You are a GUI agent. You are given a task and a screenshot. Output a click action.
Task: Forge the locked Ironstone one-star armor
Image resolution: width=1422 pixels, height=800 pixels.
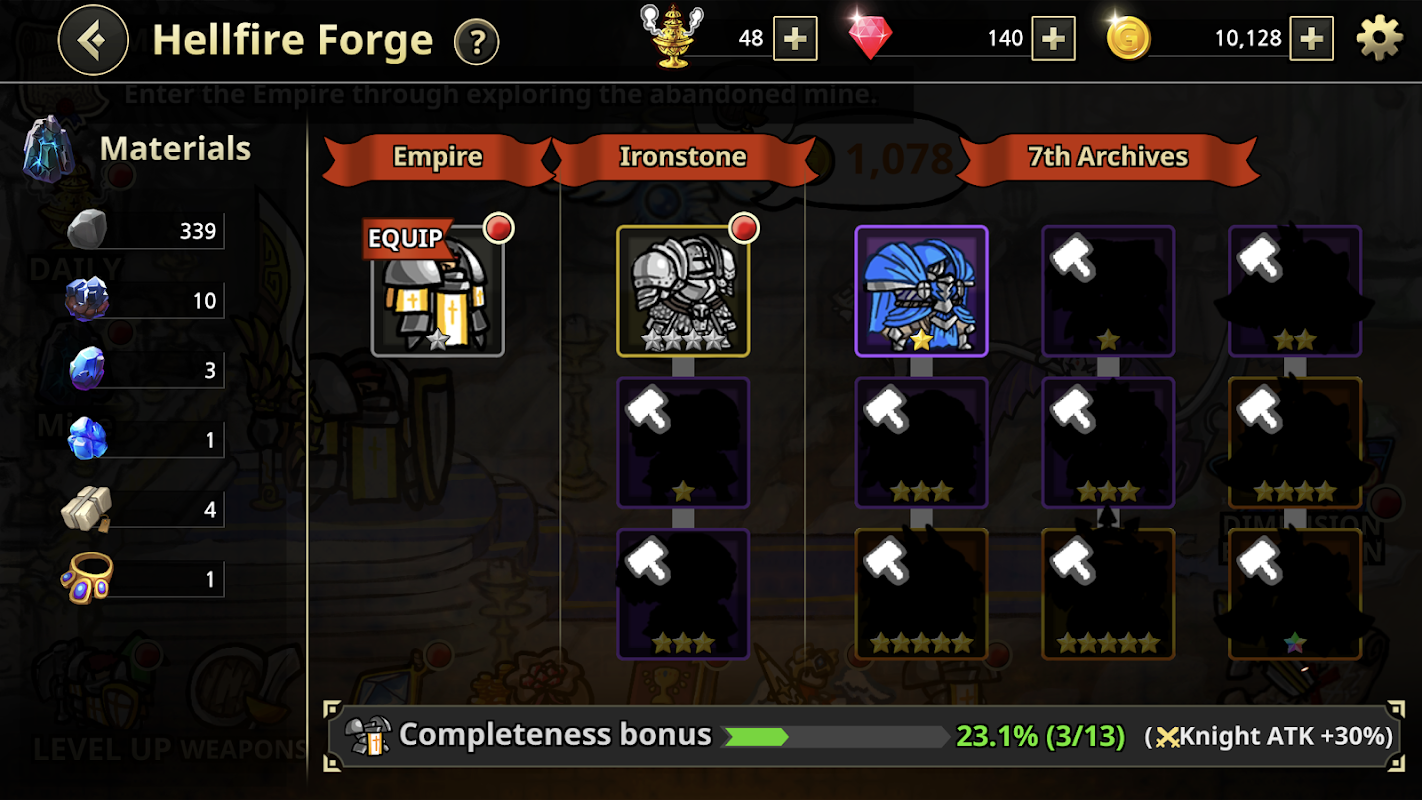[683, 443]
